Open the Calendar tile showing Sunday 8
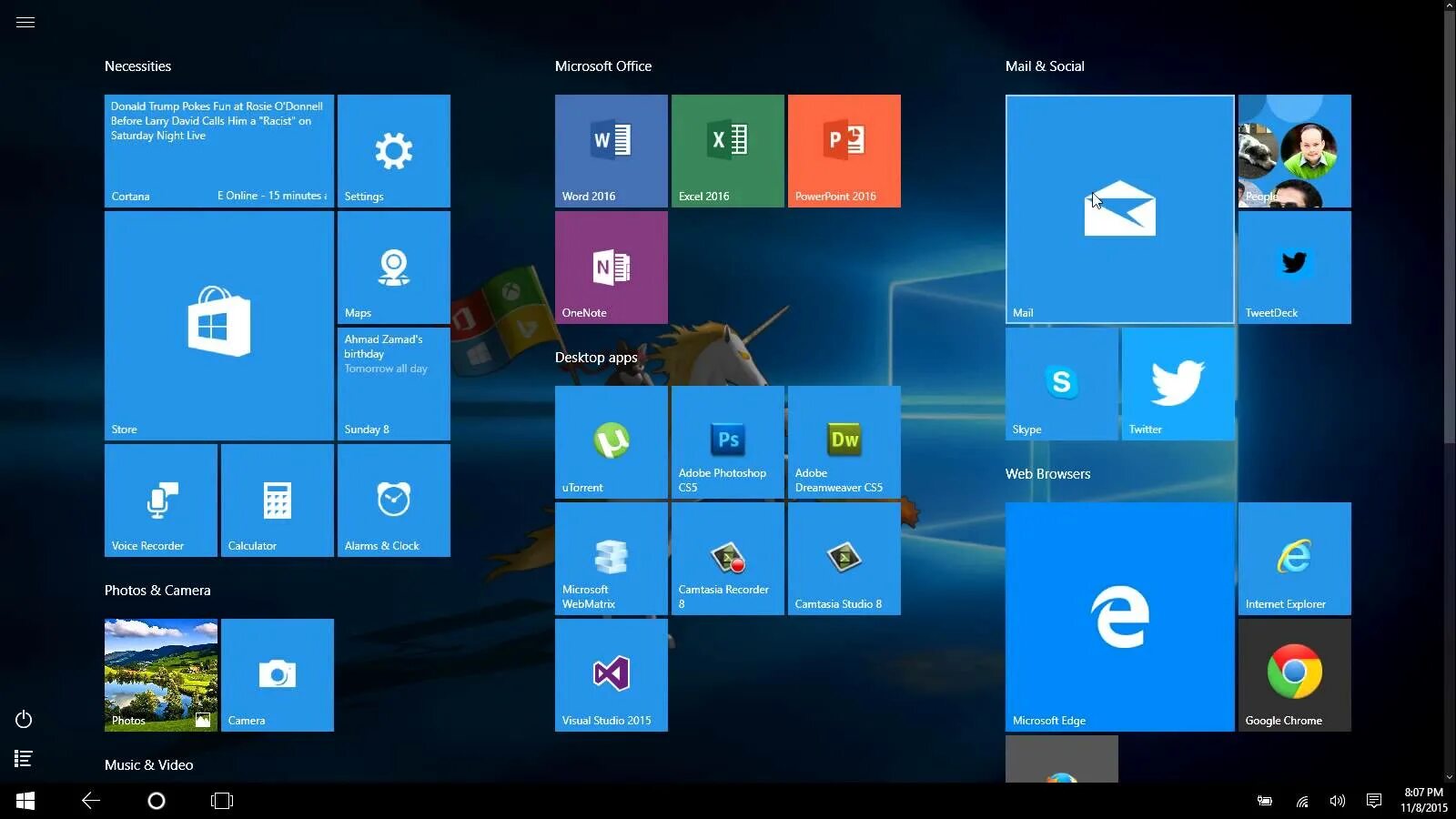Screen dimensions: 1456x819 [x=394, y=384]
